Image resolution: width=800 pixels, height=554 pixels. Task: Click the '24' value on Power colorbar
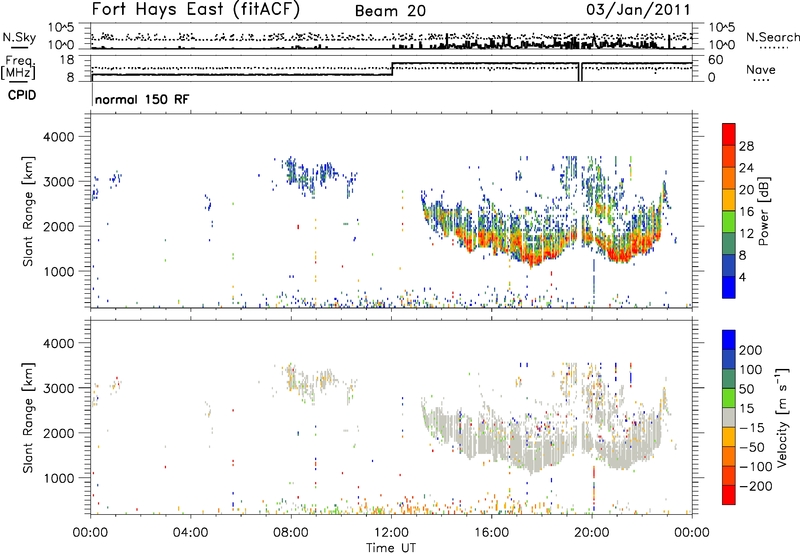[x=746, y=168]
